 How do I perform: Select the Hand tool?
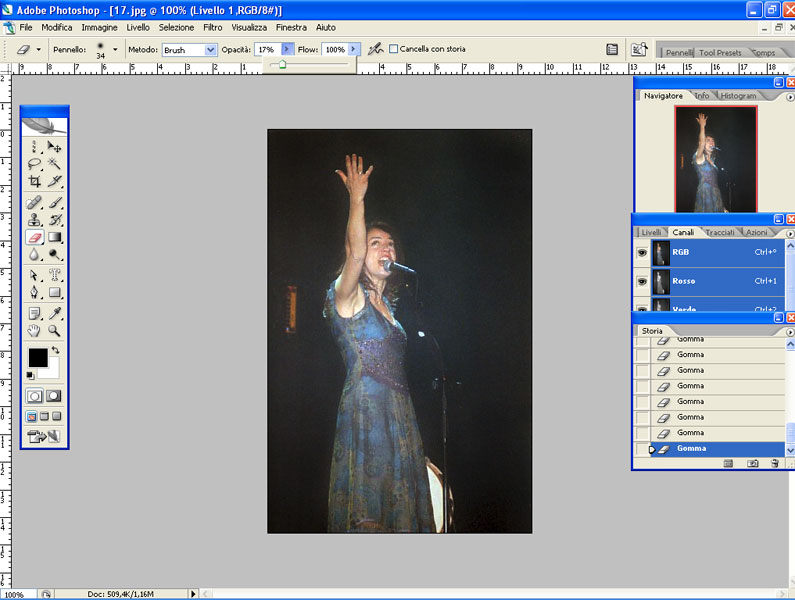[34, 331]
